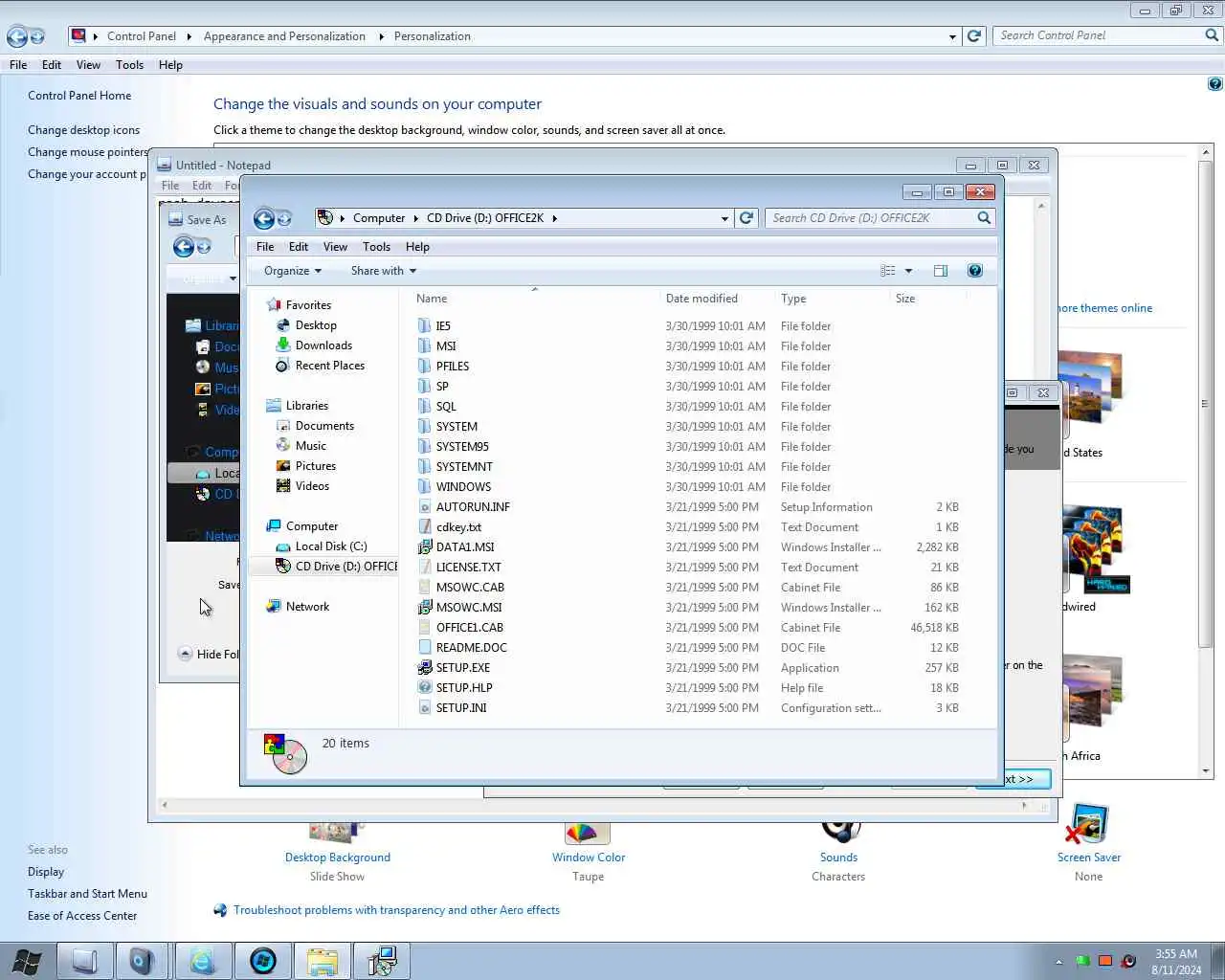Open Control Panel Tools menu
The height and width of the screenshot is (980, 1225).
tap(129, 65)
